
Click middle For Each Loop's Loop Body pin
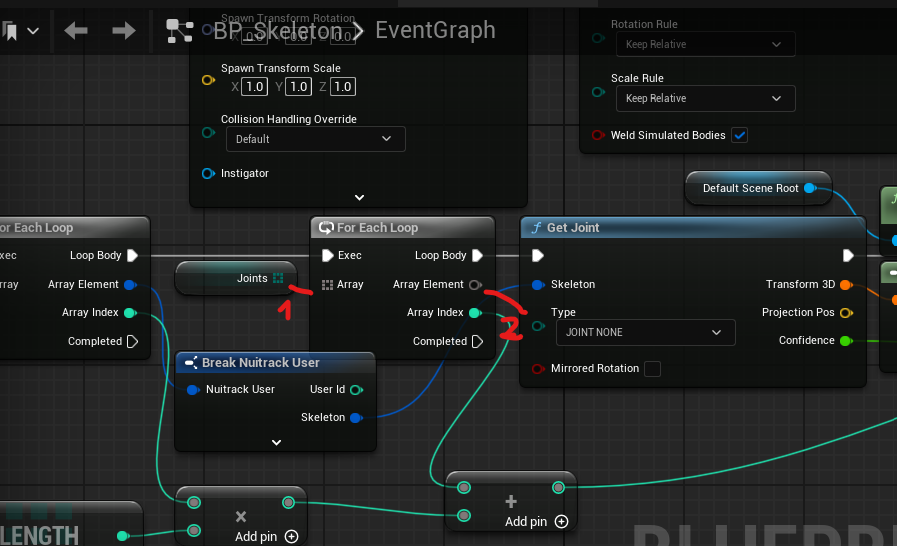[477, 255]
